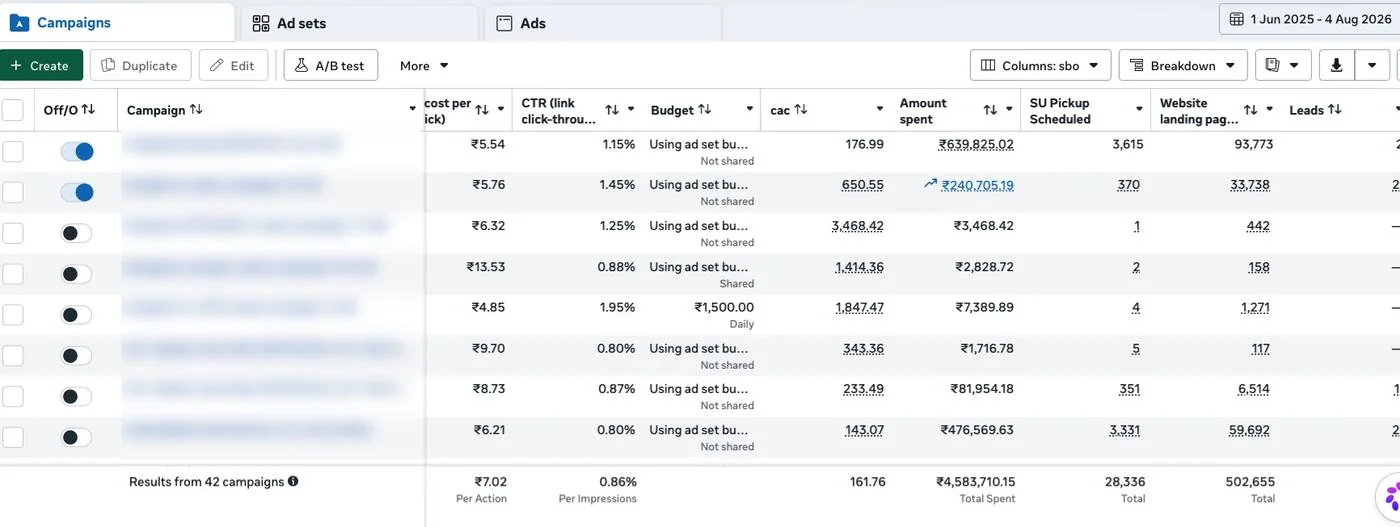Viewport: 1400px width, 527px height.
Task: Tick the select-all checkbox in header
Action: click(12, 110)
